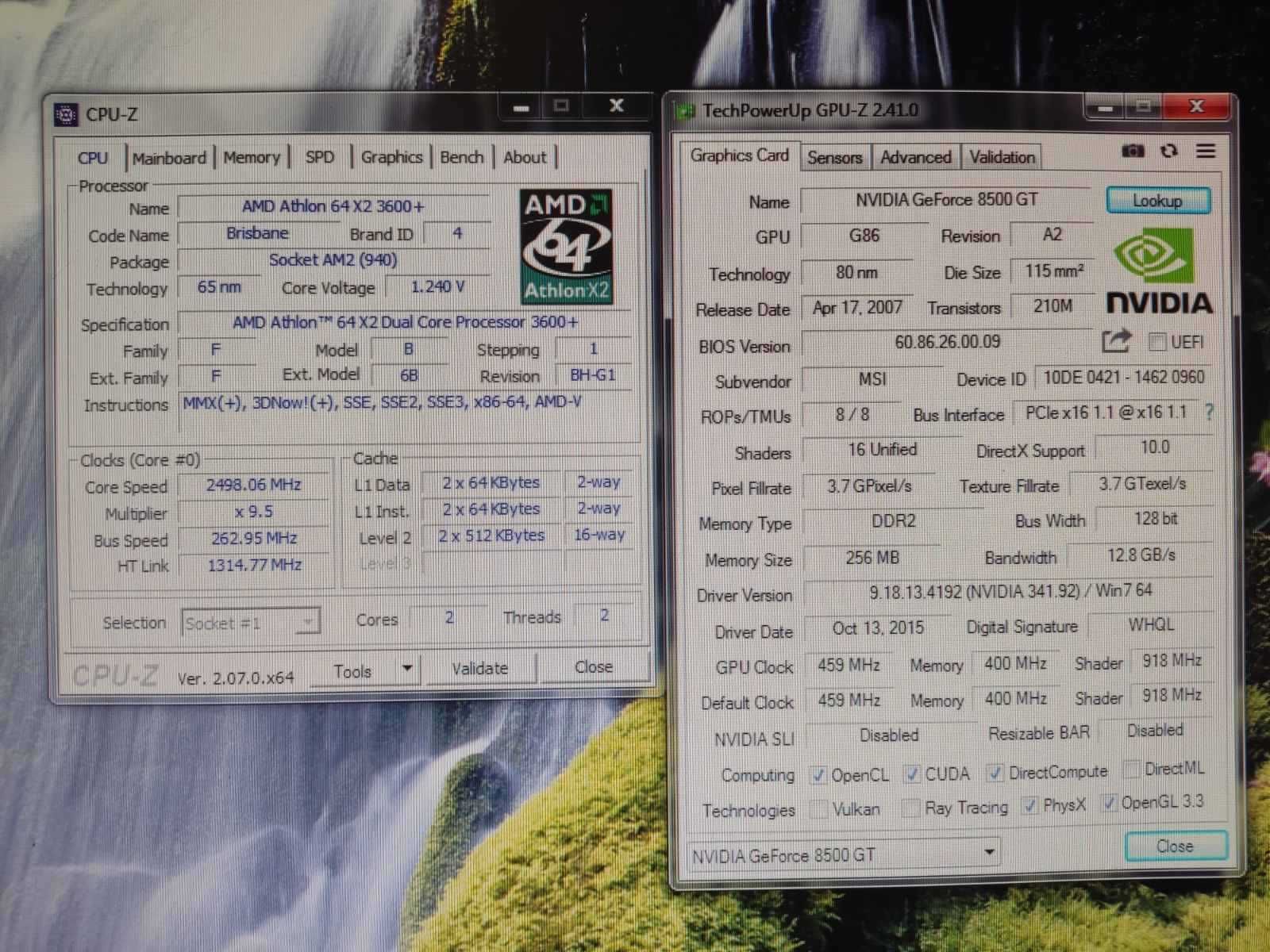The width and height of the screenshot is (1270, 952).
Task: Switch to the Mainboard tab
Action: [169, 158]
